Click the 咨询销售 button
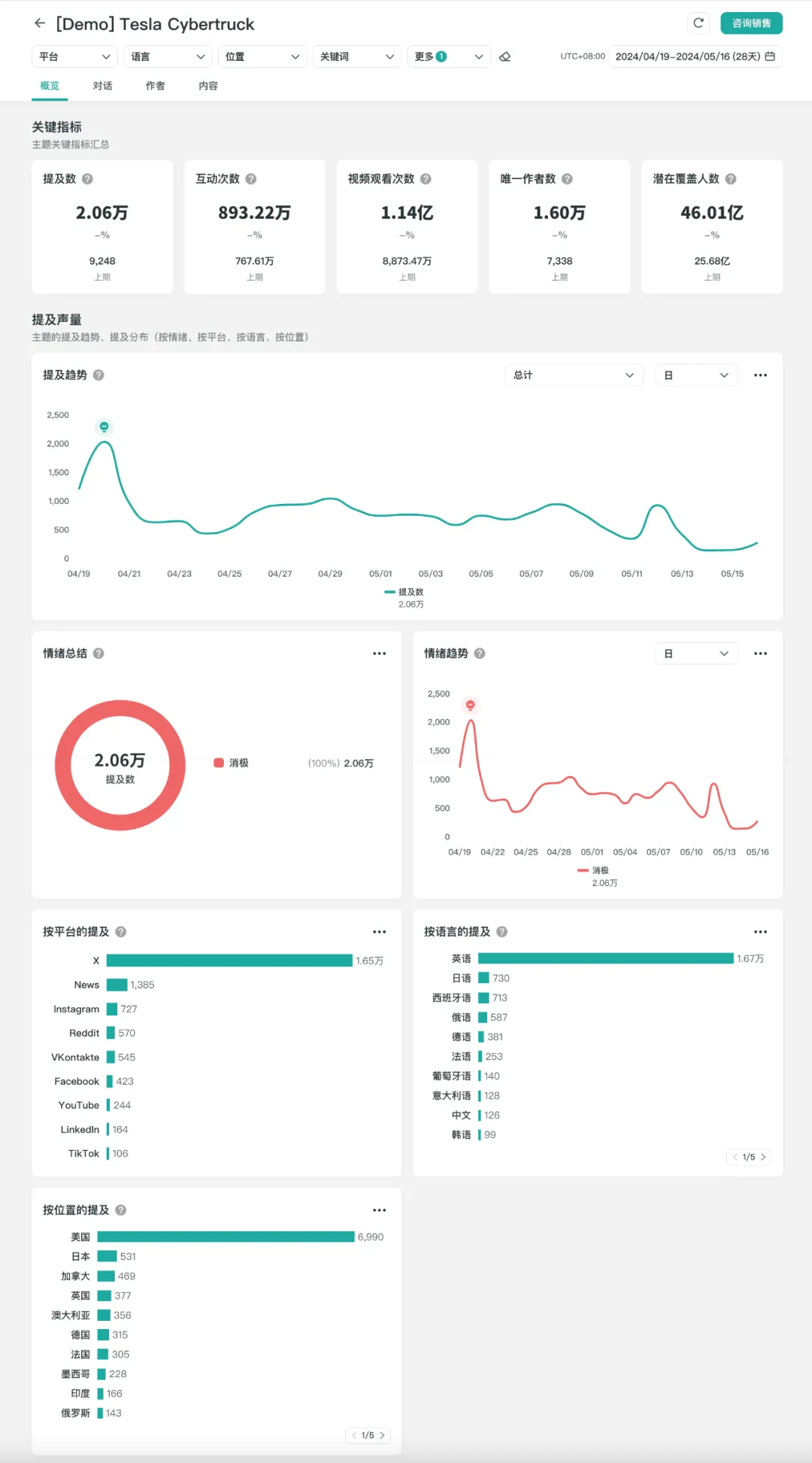The width and height of the screenshot is (812, 1463). 751,23
